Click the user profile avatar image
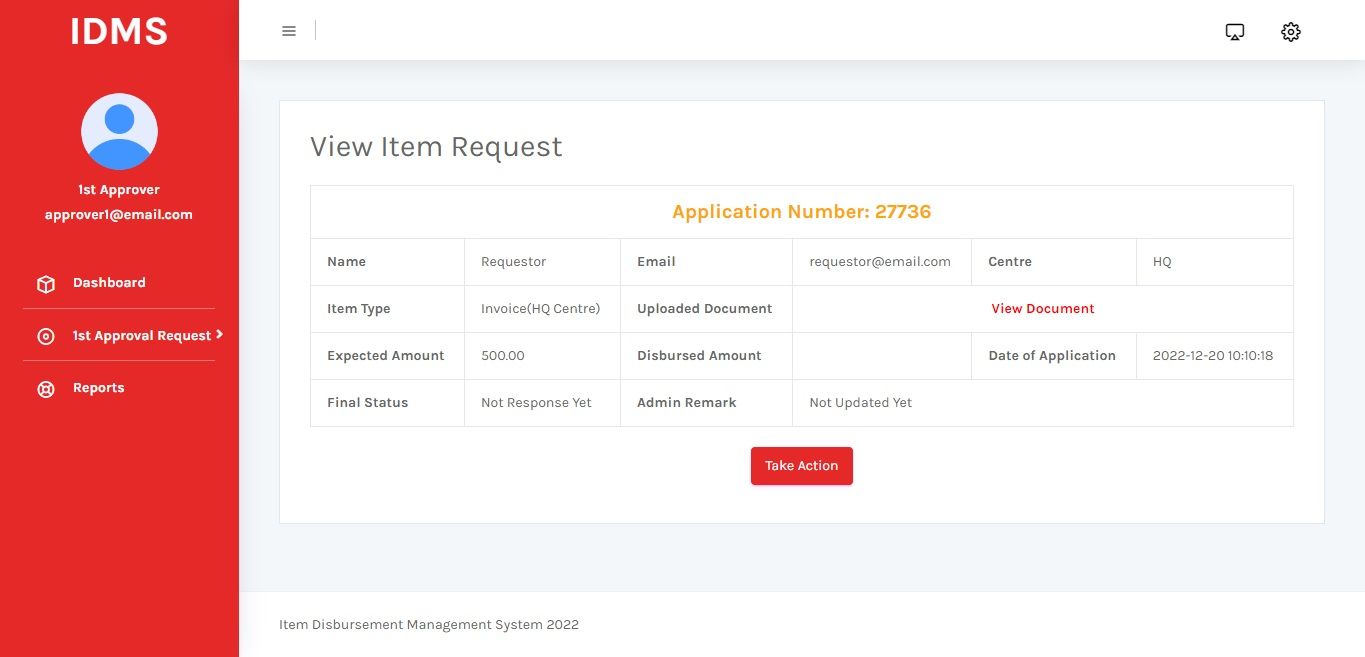Image resolution: width=1365 pixels, height=657 pixels. [119, 131]
